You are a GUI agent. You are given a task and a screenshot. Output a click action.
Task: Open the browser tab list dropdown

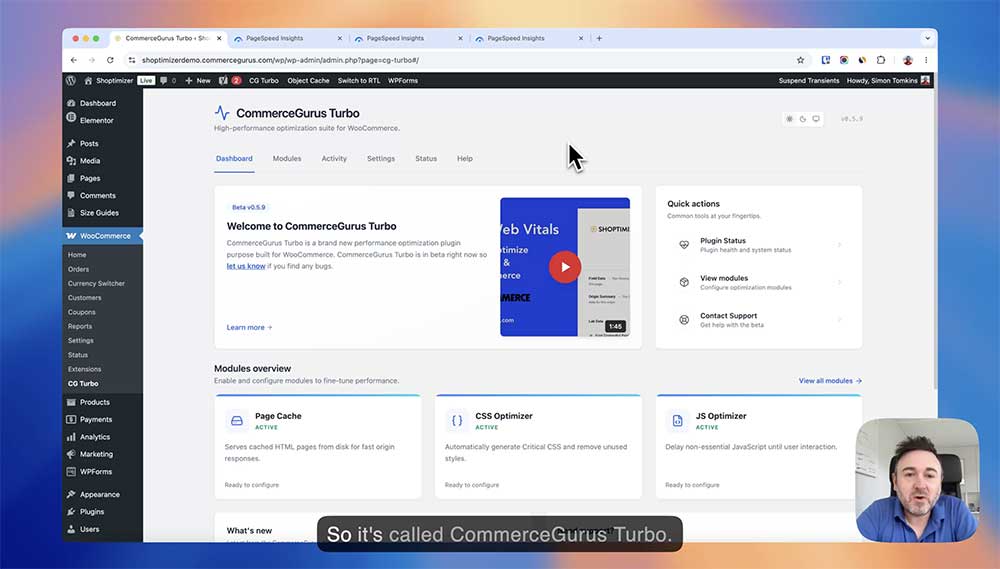point(927,38)
